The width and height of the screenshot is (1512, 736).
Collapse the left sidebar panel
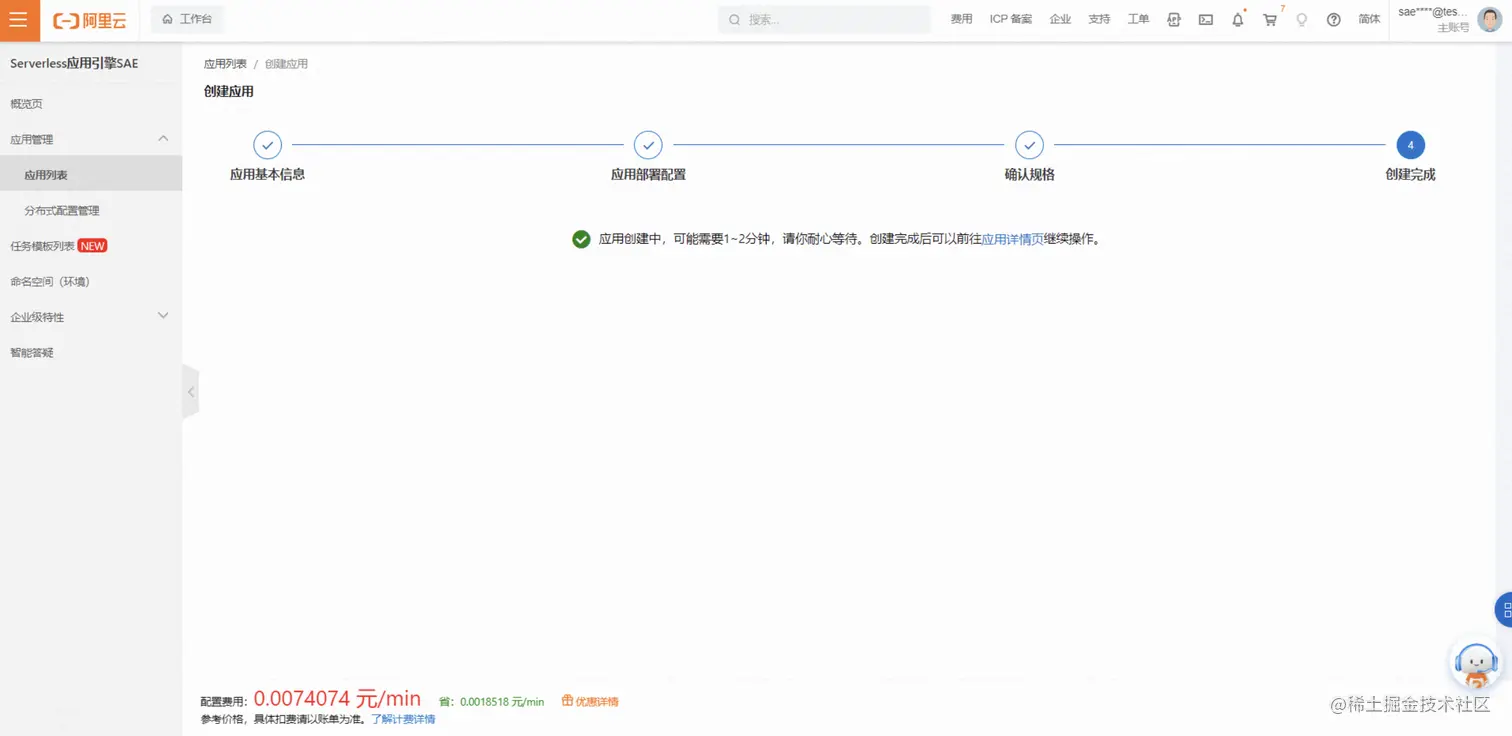pos(190,391)
